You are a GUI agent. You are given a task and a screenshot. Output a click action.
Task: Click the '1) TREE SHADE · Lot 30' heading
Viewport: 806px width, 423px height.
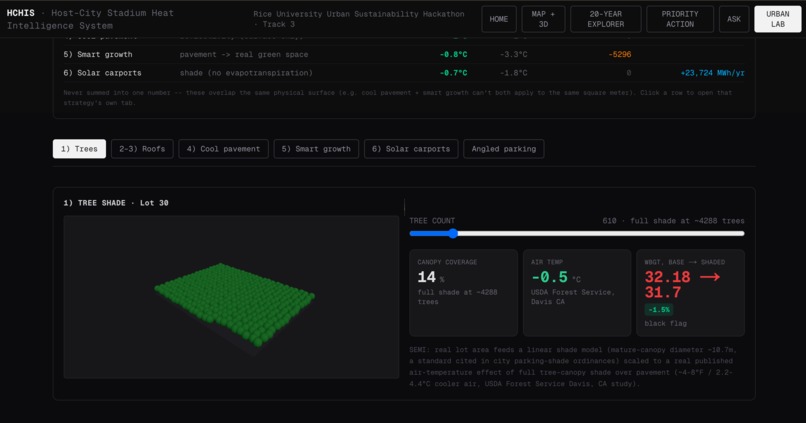coord(116,203)
